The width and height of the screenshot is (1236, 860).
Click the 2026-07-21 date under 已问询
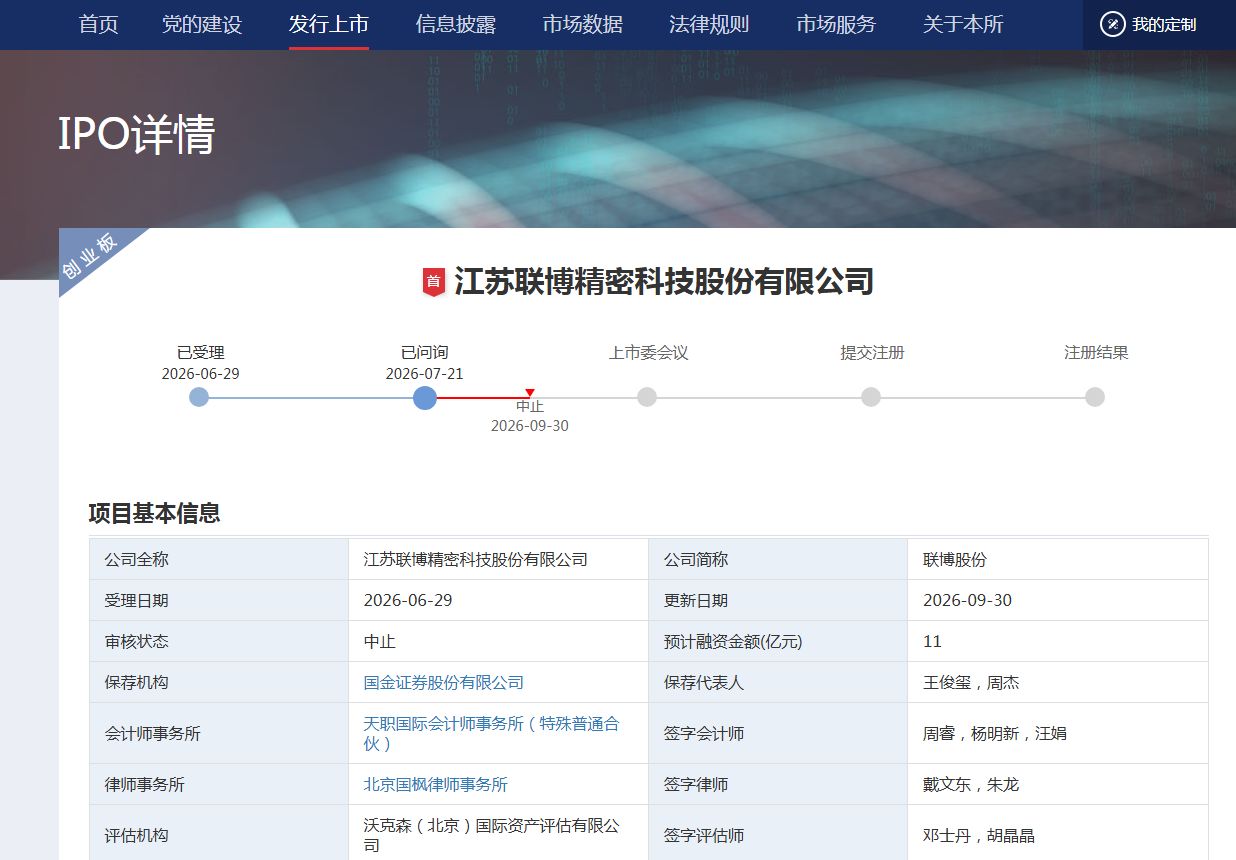click(425, 374)
